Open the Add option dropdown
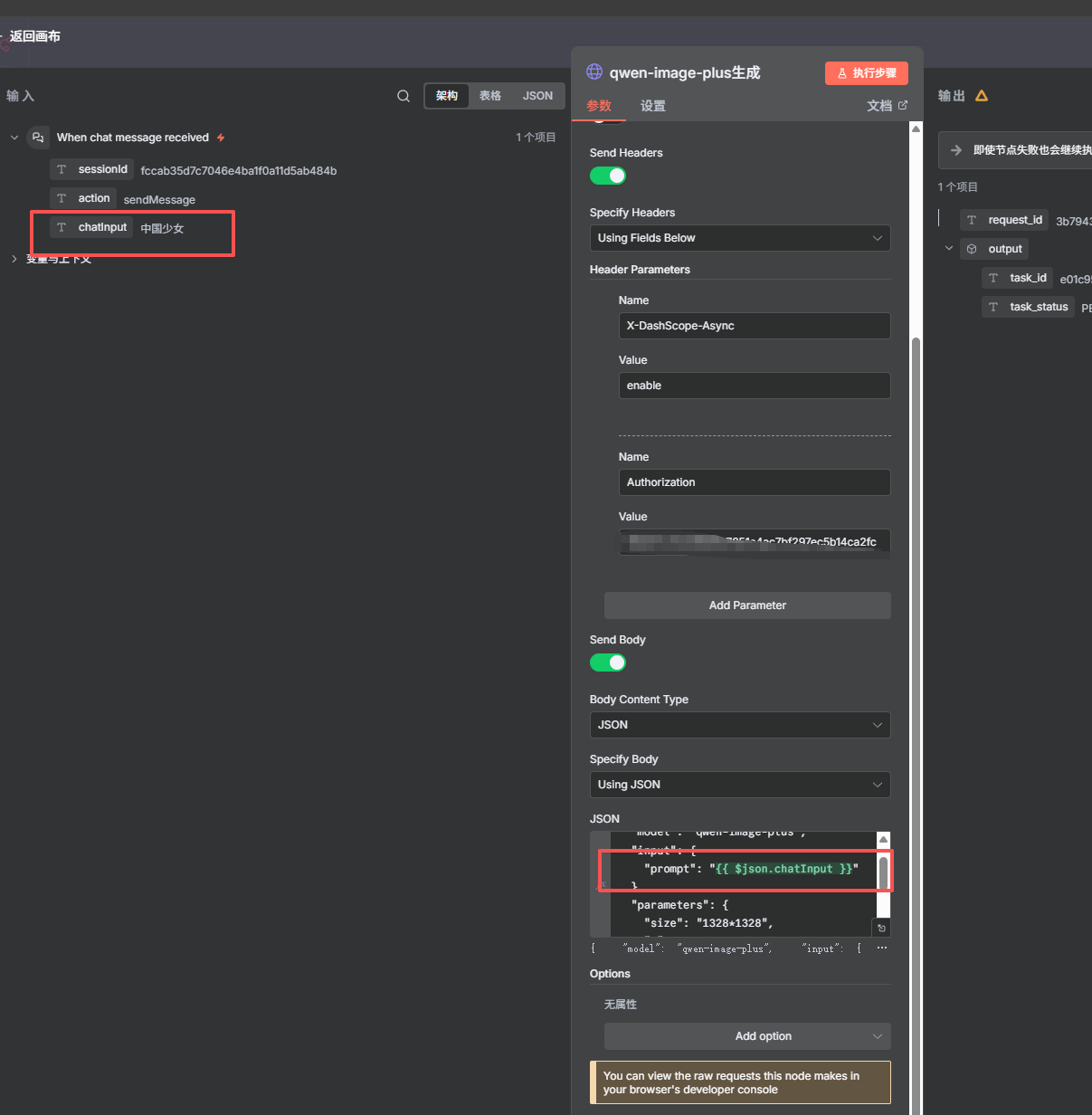 tap(747, 1036)
